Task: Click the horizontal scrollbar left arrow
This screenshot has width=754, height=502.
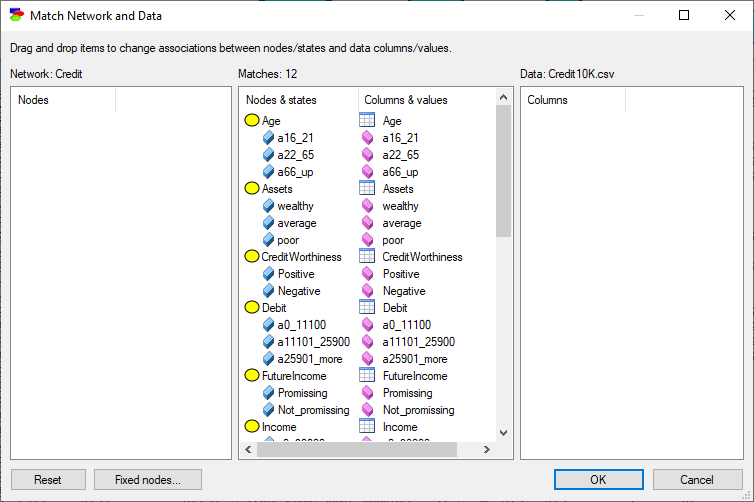Action: tap(248, 450)
